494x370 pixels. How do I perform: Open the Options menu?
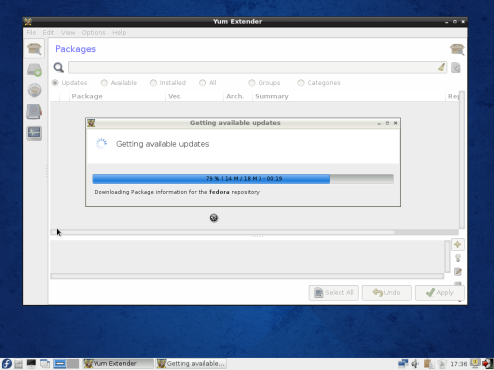coord(93,32)
